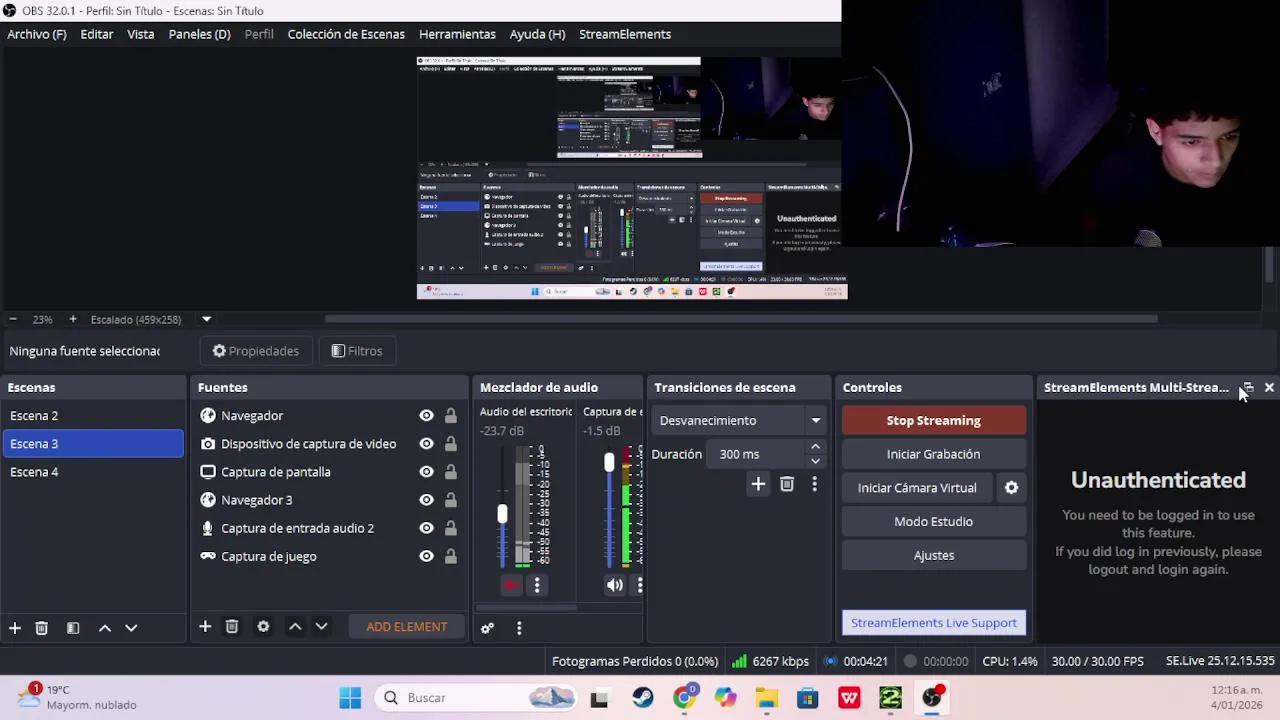Click the Stop Streaming button
Screen dimensions: 1280x720
(934, 421)
